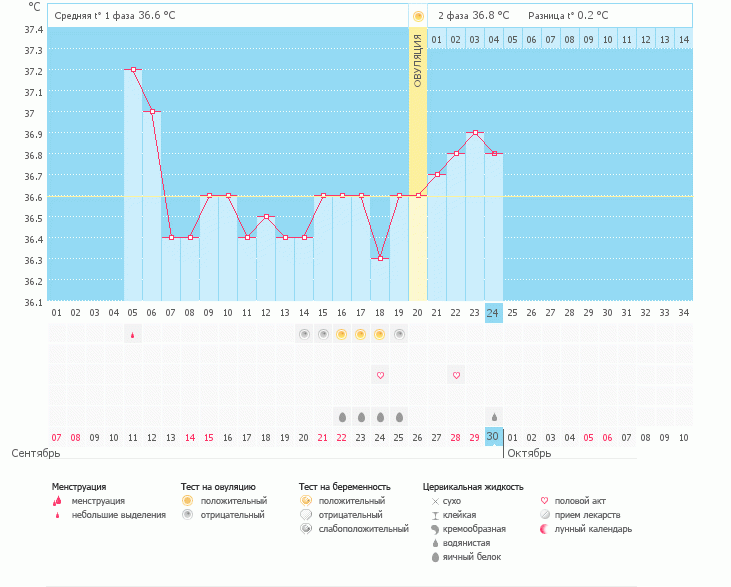Click '2 фаза 36.8 °C' text

coord(474,15)
